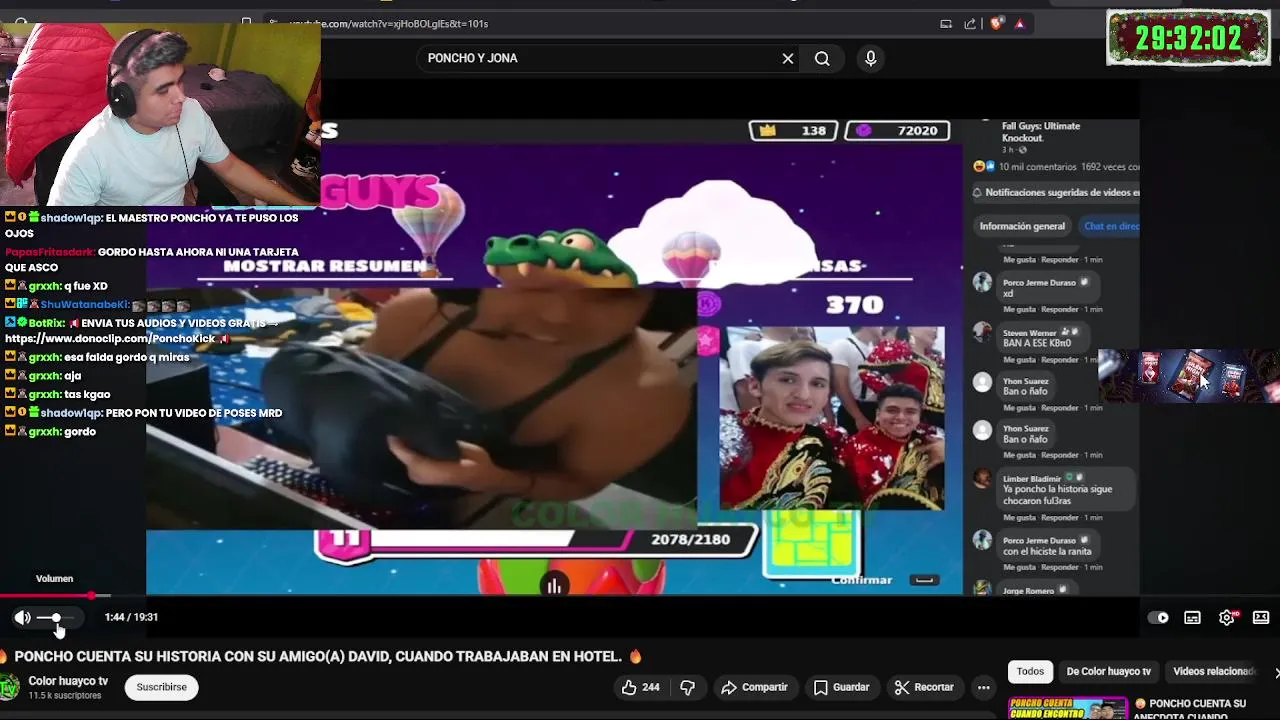This screenshot has height=720, width=1280.
Task: Click the Fall Guys: Ultimate Knockout title
Action: click(x=1041, y=131)
